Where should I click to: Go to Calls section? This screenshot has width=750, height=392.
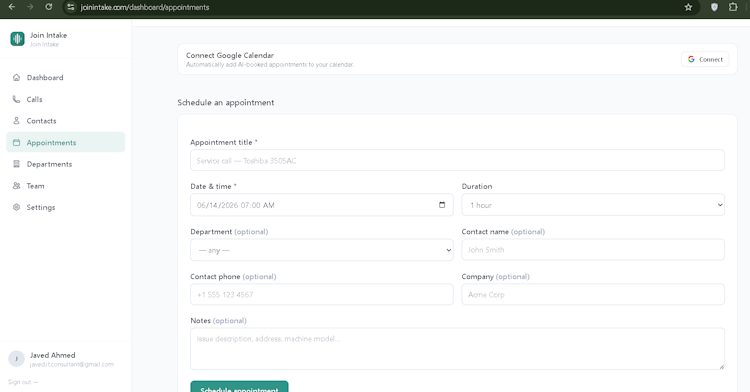66,99
